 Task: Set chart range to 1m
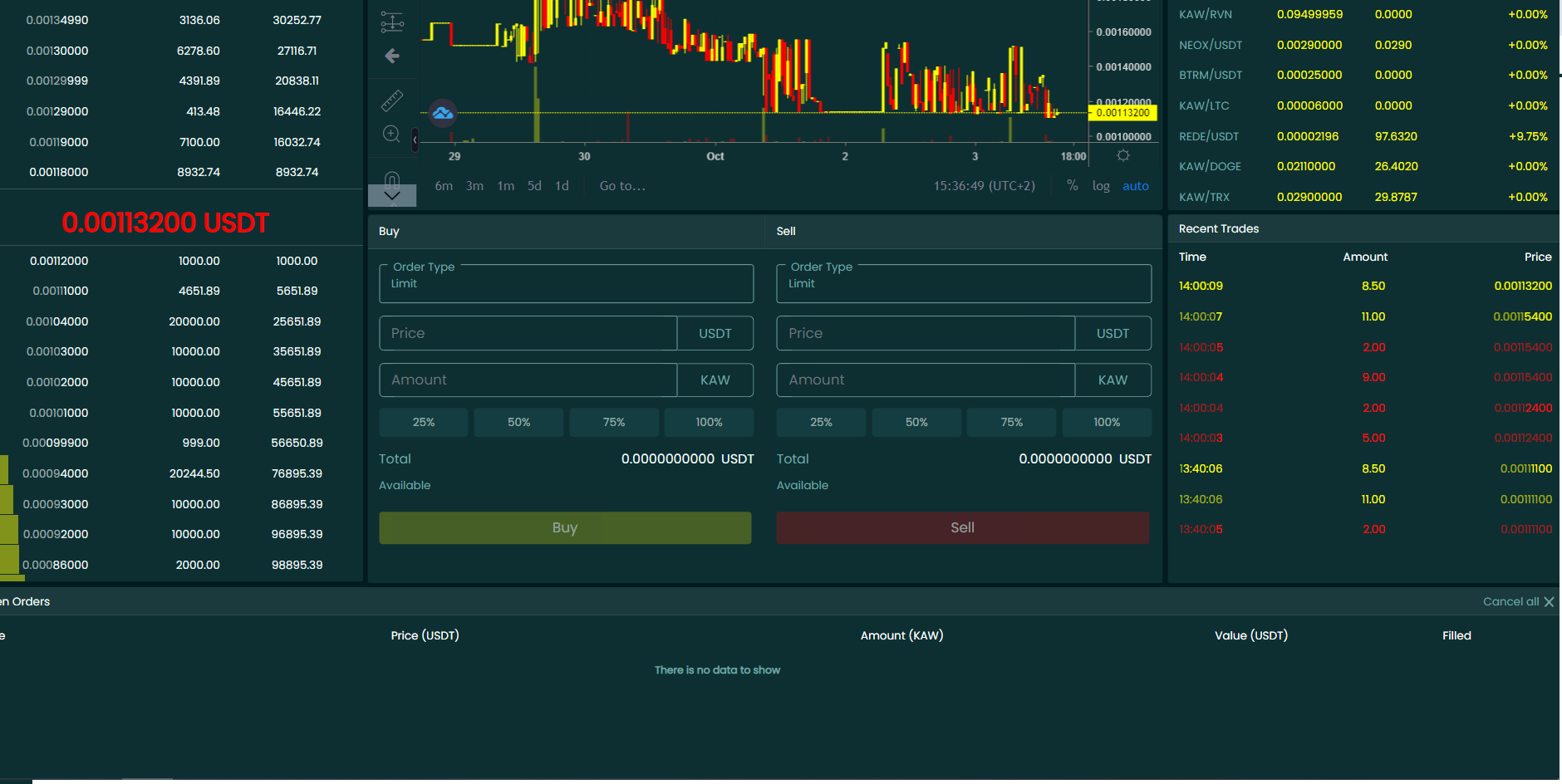click(x=506, y=186)
